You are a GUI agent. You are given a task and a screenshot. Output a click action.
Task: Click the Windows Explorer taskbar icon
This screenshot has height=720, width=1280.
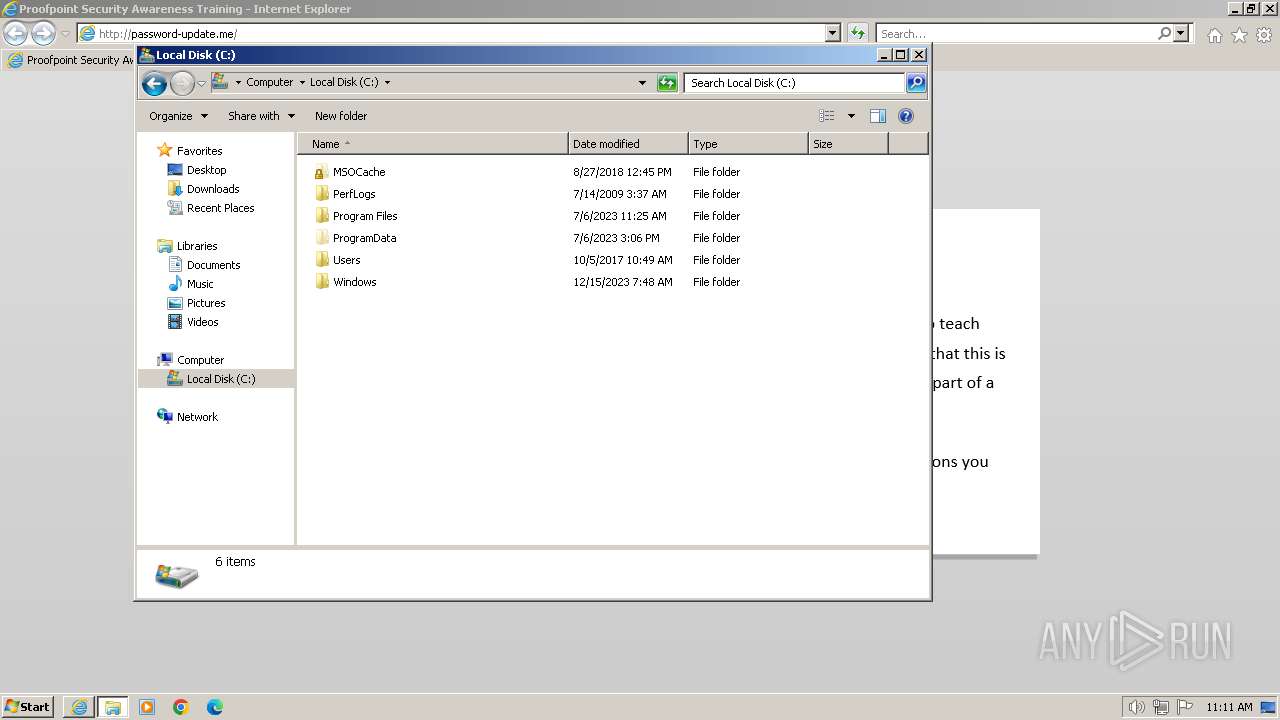click(x=112, y=707)
